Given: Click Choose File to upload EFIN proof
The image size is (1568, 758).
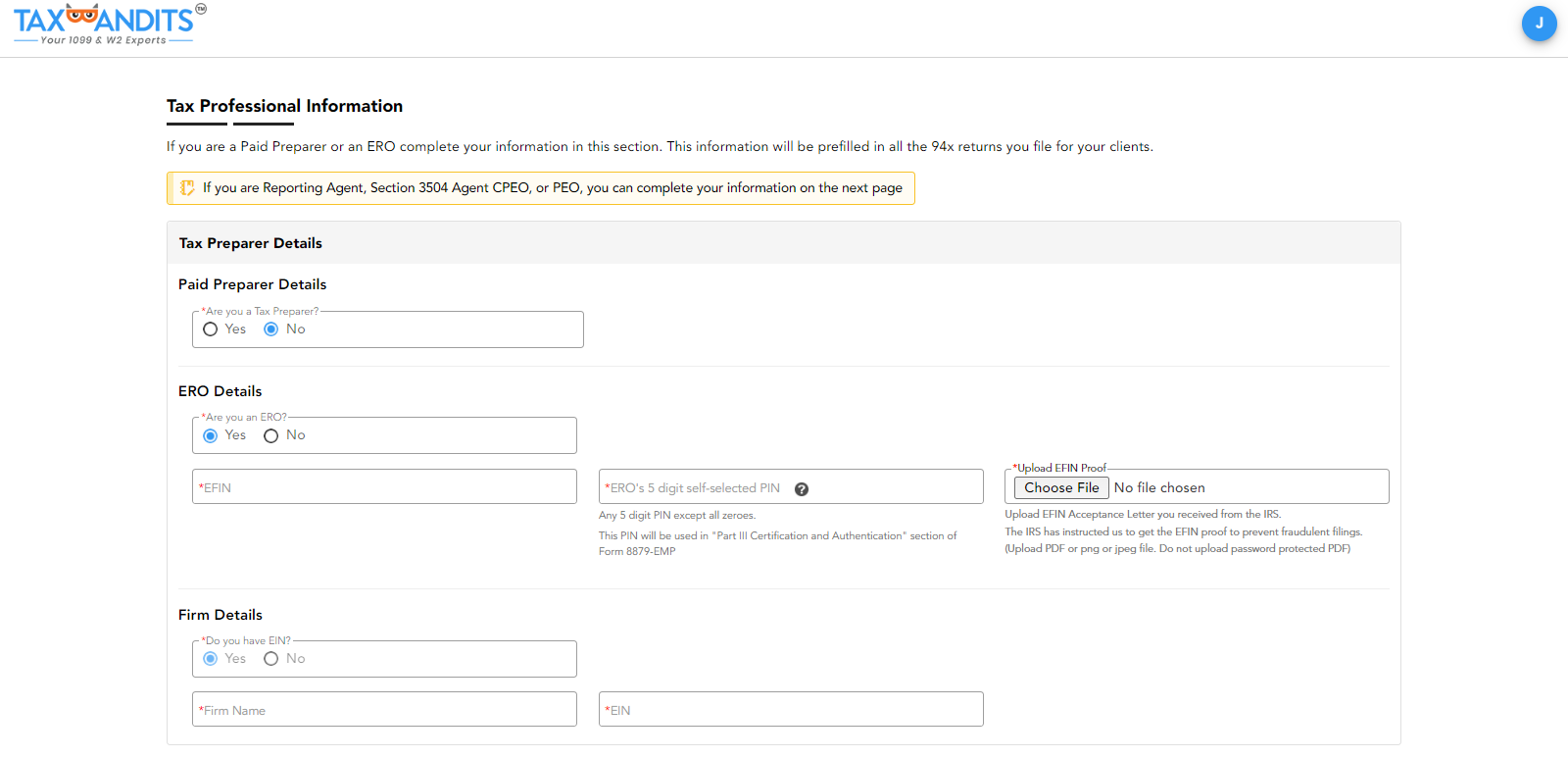Looking at the screenshot, I should coord(1061,487).
